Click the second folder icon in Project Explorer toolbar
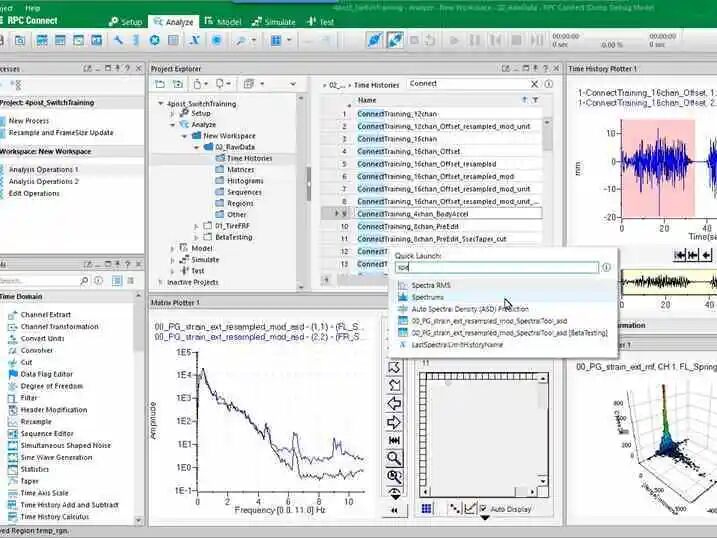The image size is (717, 538). click(x=177, y=84)
